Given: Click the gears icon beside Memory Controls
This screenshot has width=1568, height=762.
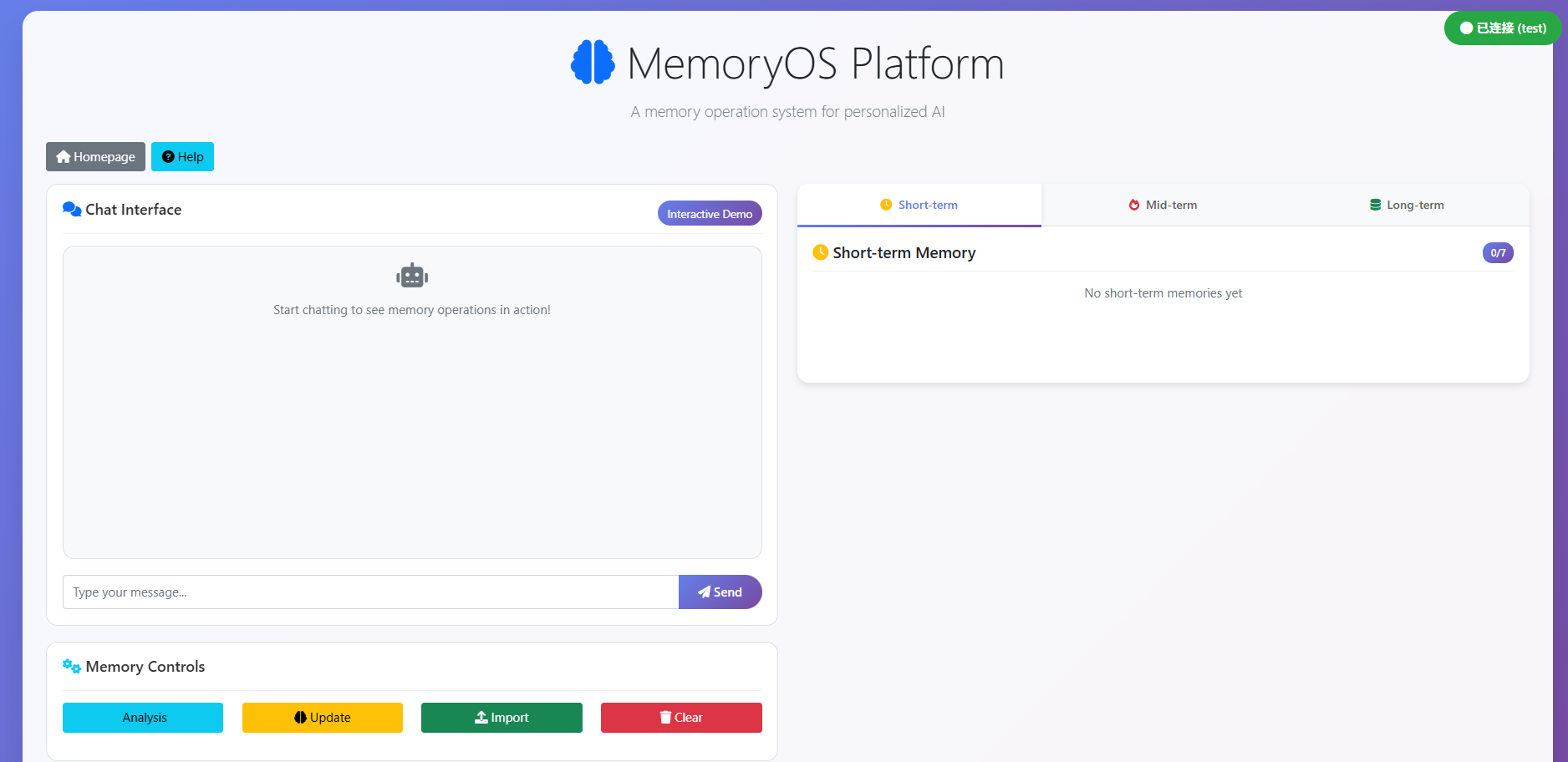Looking at the screenshot, I should point(72,667).
